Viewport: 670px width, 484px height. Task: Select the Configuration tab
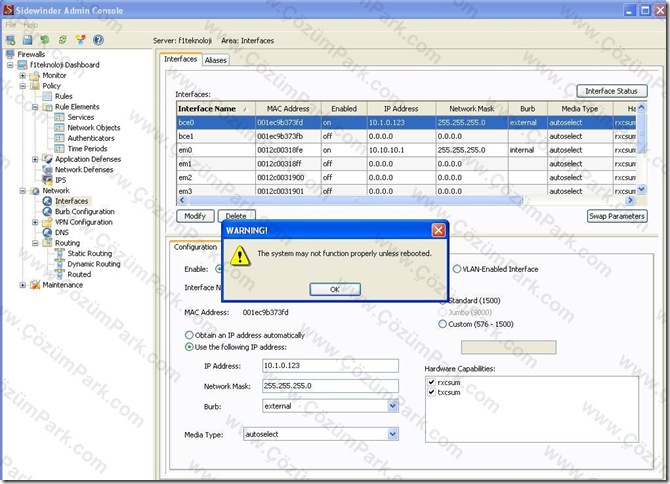195,247
